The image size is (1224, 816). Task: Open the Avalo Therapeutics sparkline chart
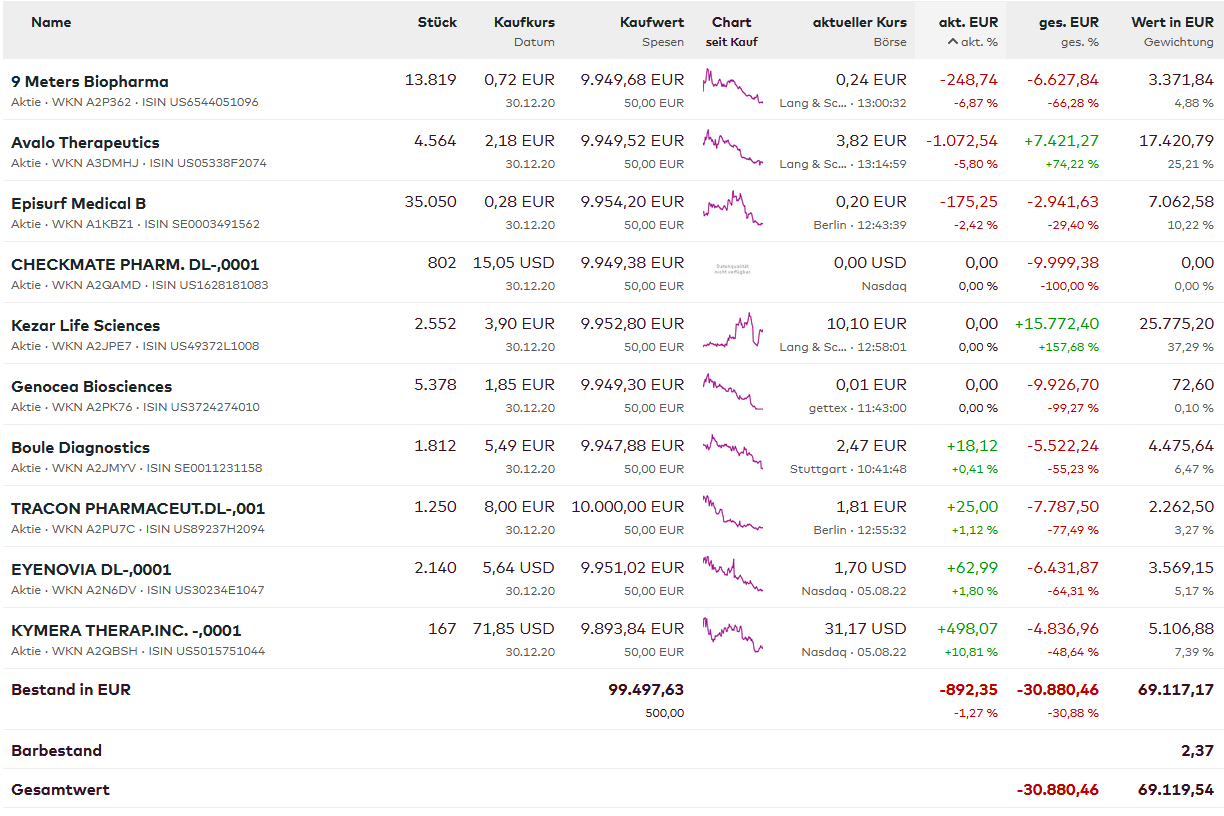732,147
